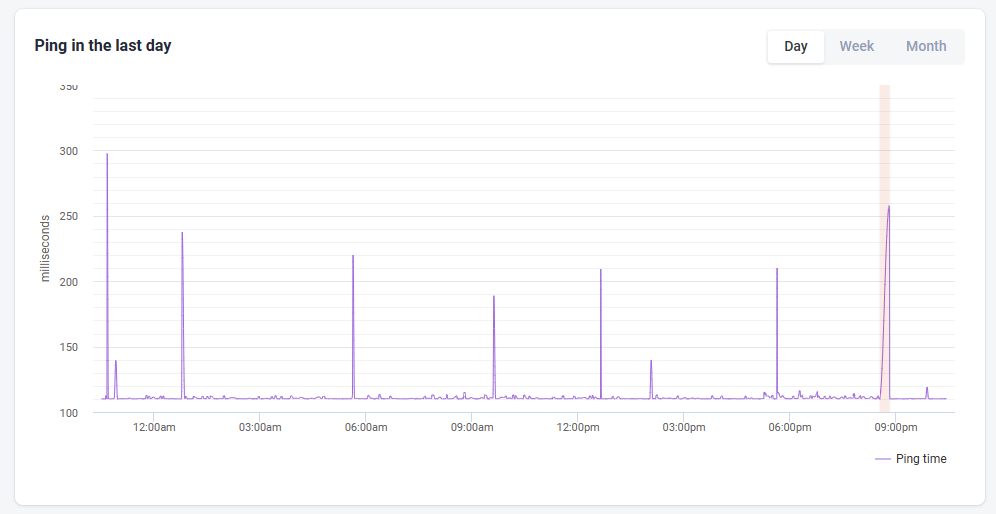Screen dimensions: 996x514
Task: Click the spike peak after 12:00pm
Action: coord(600,269)
